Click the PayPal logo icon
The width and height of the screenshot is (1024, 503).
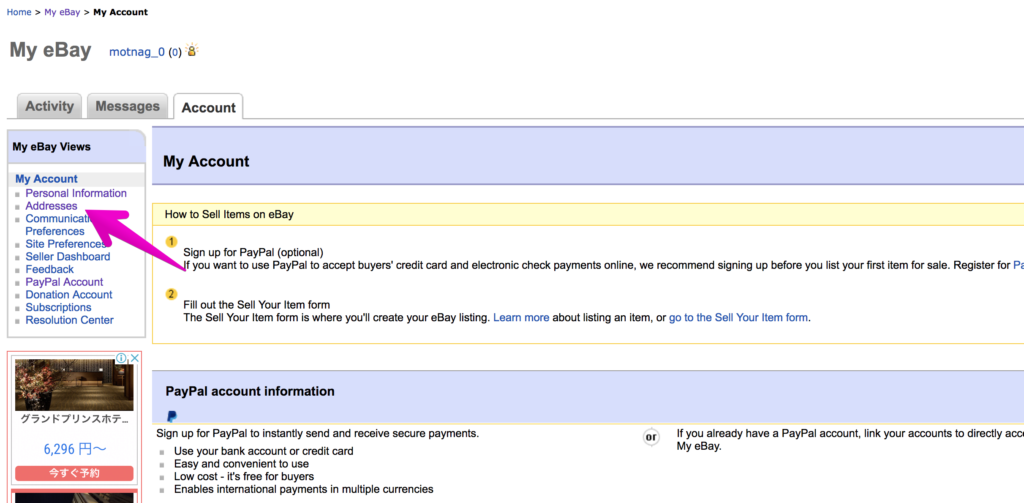coord(172,416)
